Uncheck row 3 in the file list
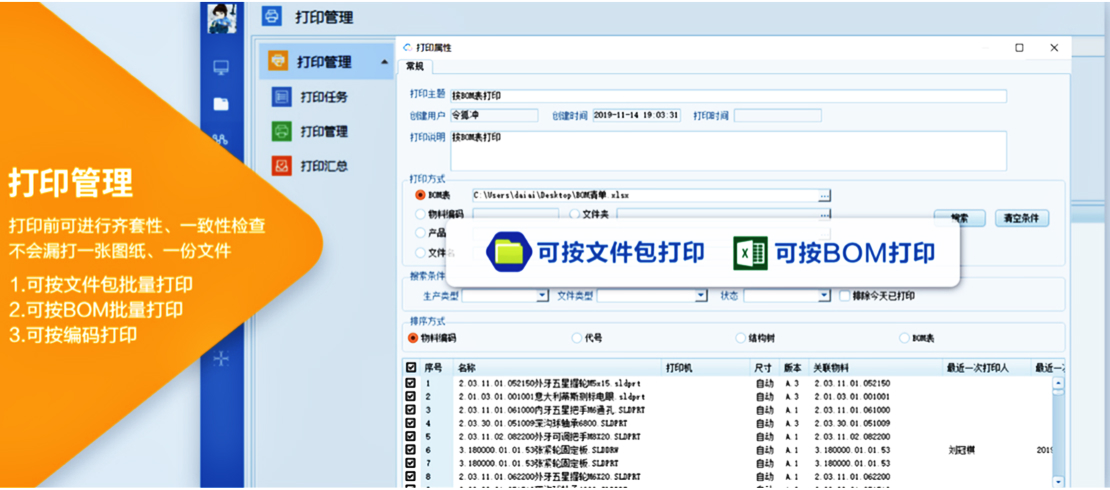The width and height of the screenshot is (1110, 490). click(x=411, y=410)
